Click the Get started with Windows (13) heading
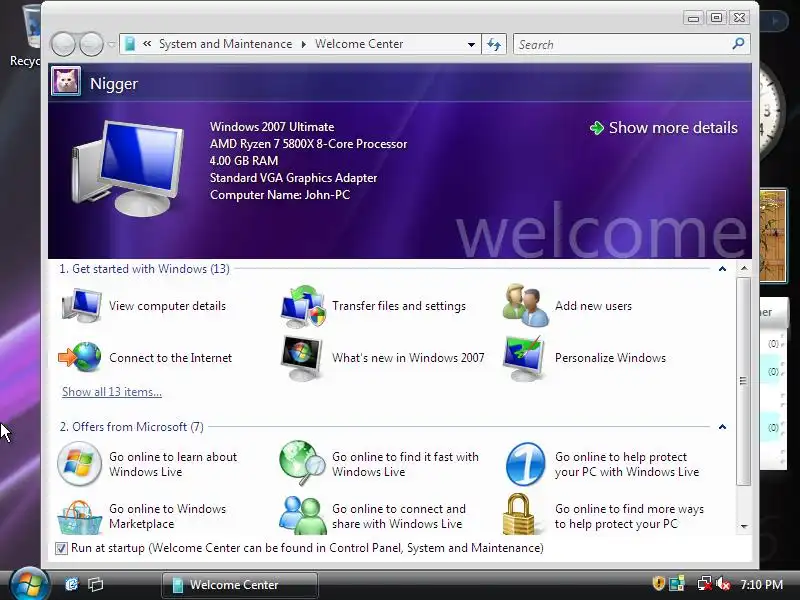Viewport: 800px width, 600px height. pos(144,269)
